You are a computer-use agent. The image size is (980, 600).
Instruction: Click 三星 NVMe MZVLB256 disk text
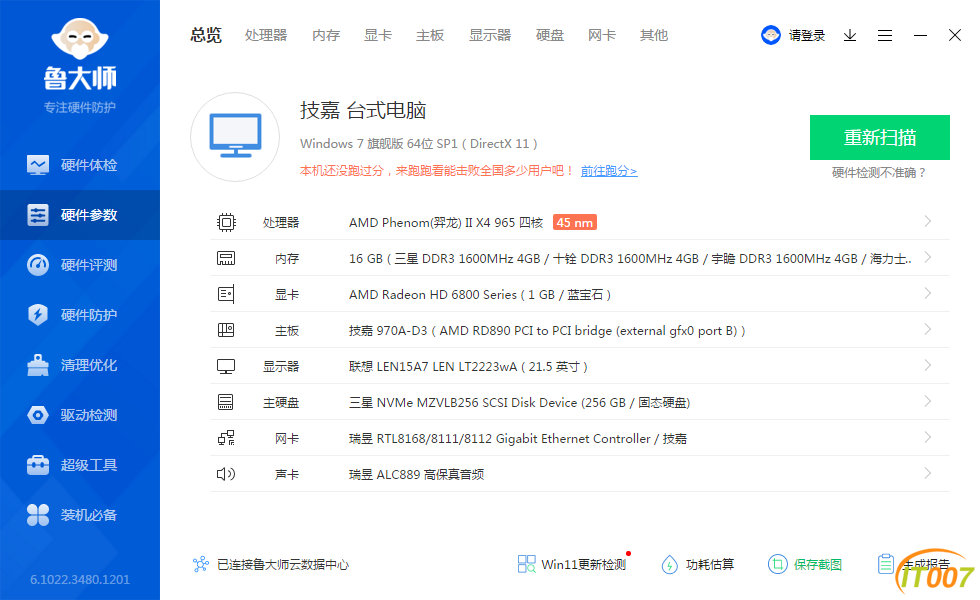point(519,402)
